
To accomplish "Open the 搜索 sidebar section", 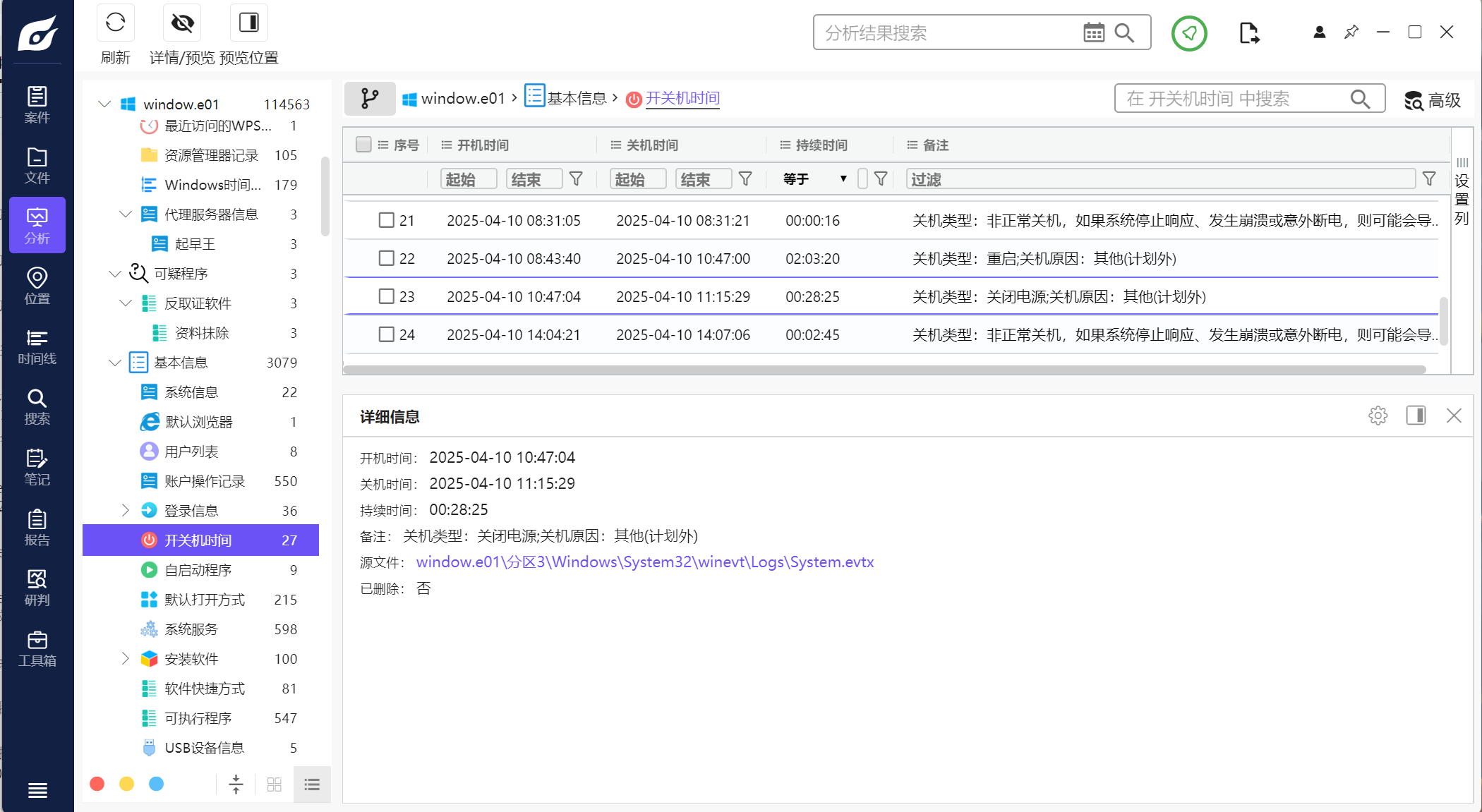I will 37,406.
